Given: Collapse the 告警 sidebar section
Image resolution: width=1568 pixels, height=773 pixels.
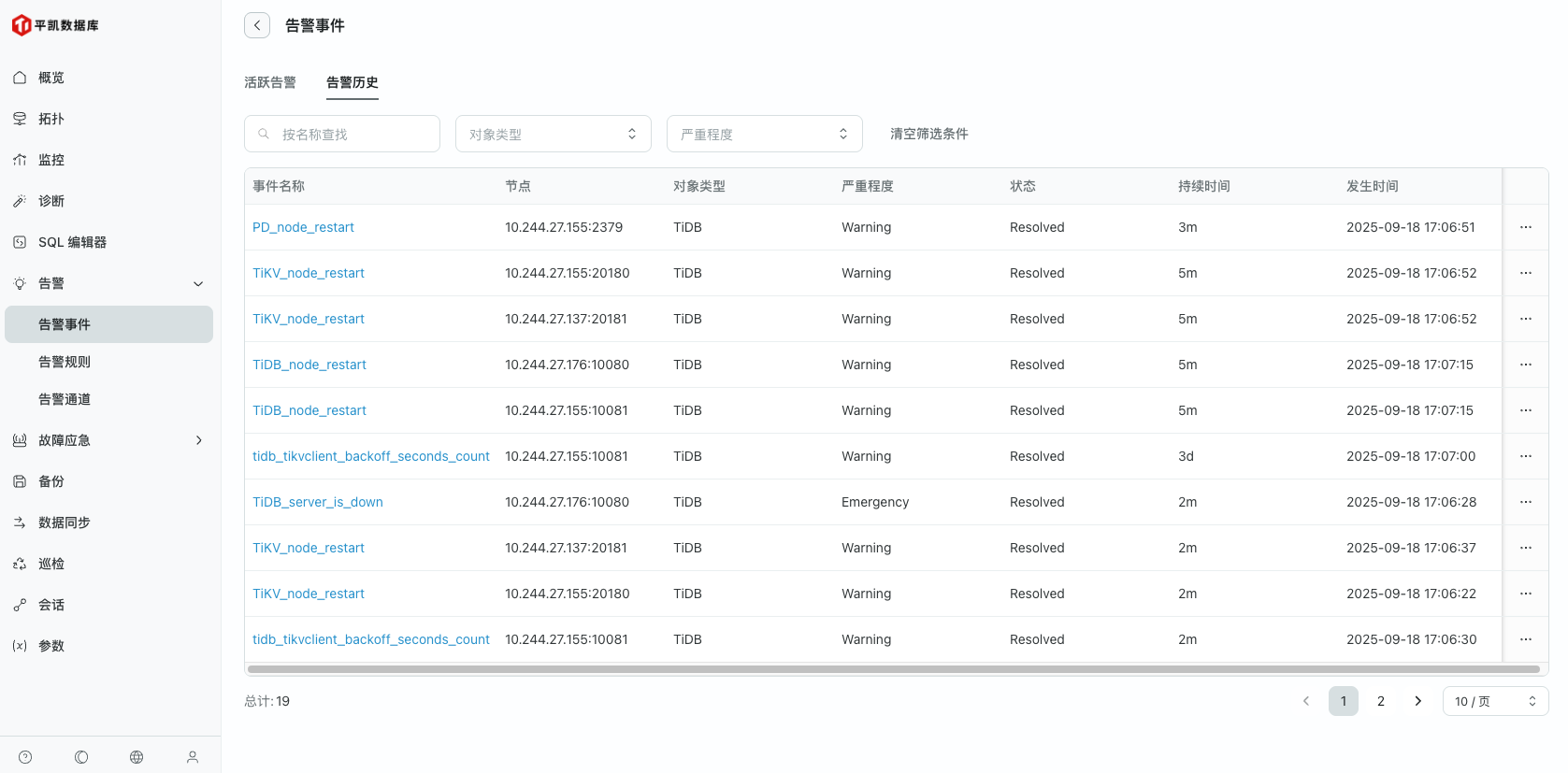Looking at the screenshot, I should point(198,283).
